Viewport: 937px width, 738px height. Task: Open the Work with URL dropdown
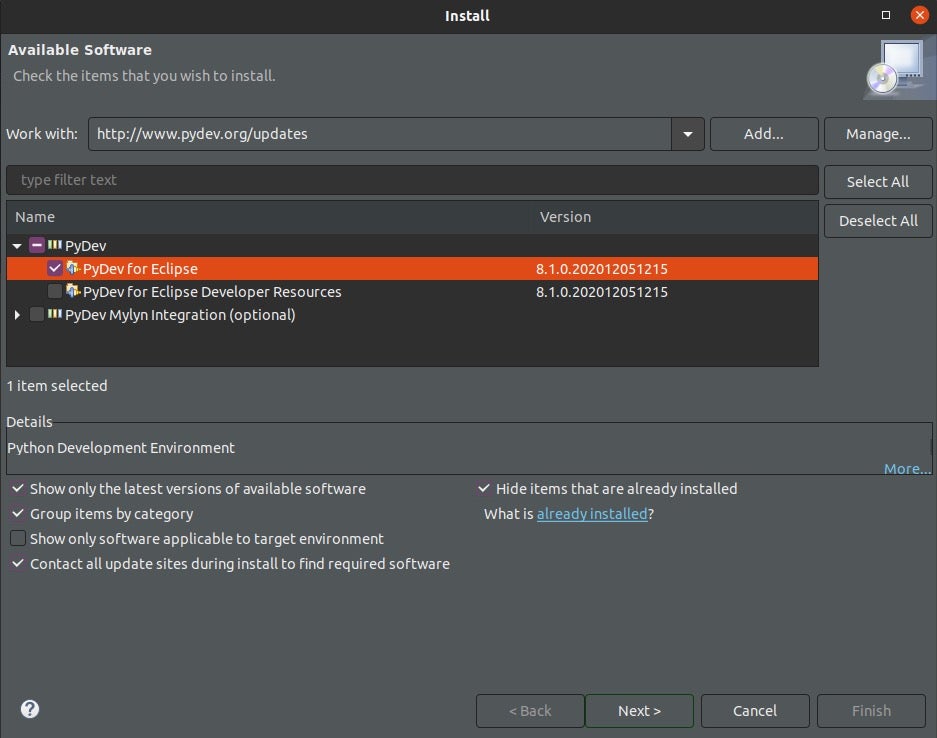(688, 134)
